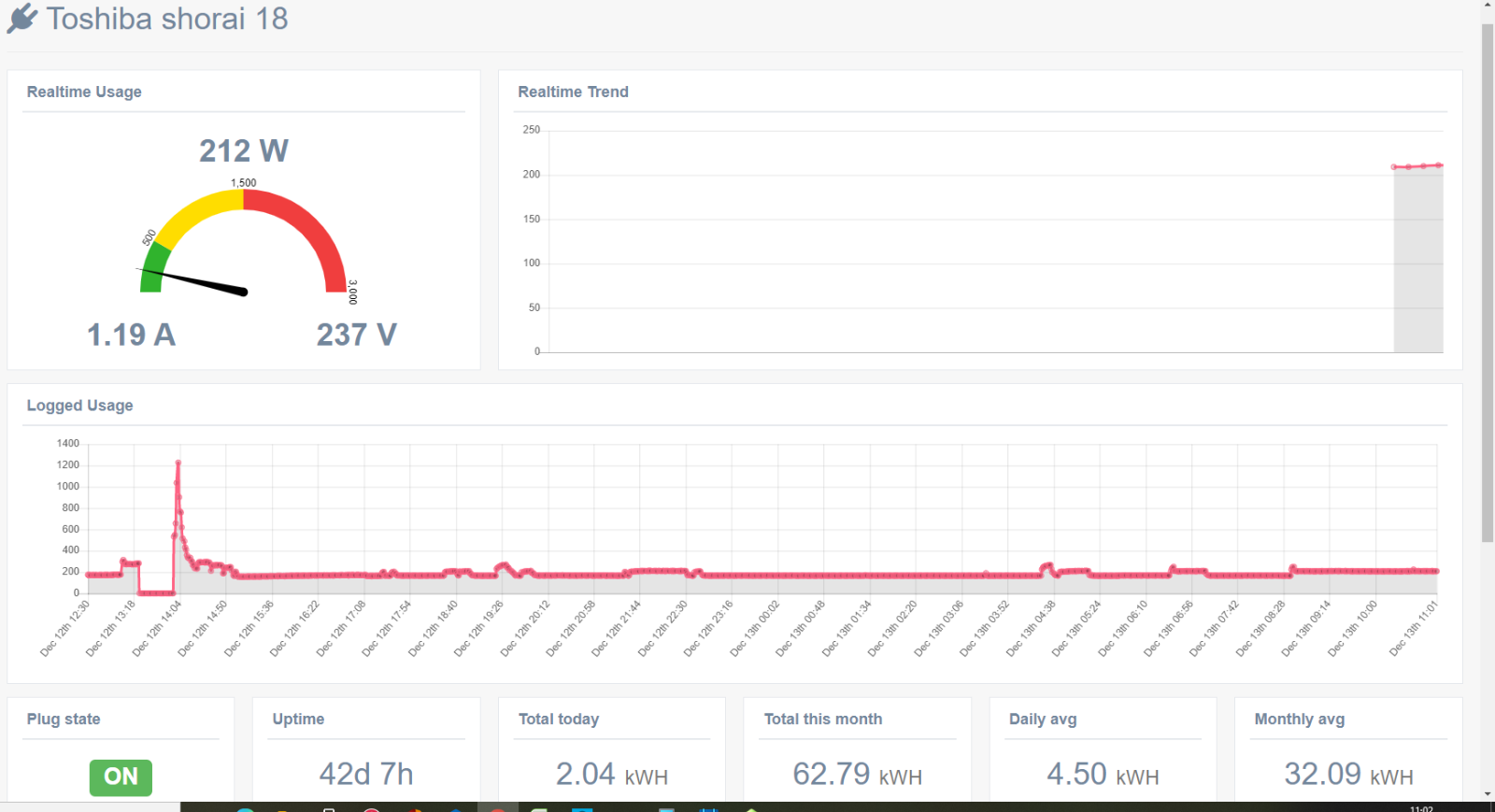Click the Logged Usage panel heading
This screenshot has width=1495, height=812.
[79, 406]
